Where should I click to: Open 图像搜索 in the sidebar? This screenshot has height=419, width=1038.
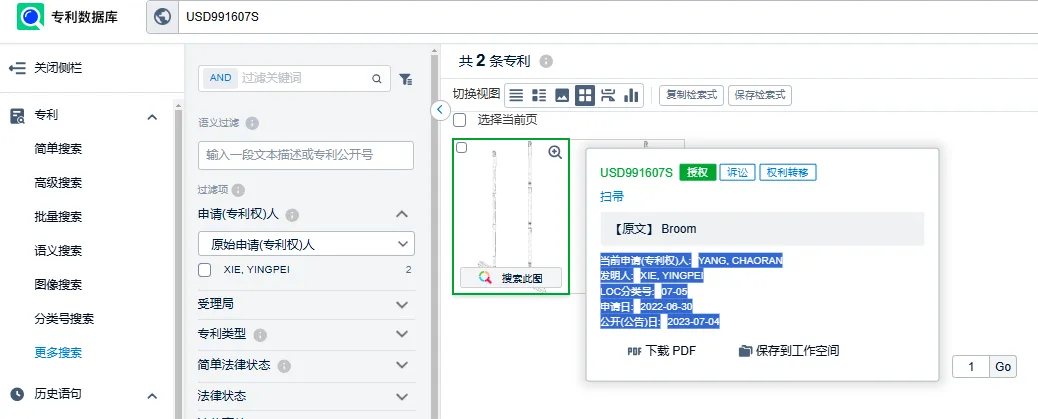(x=58, y=285)
